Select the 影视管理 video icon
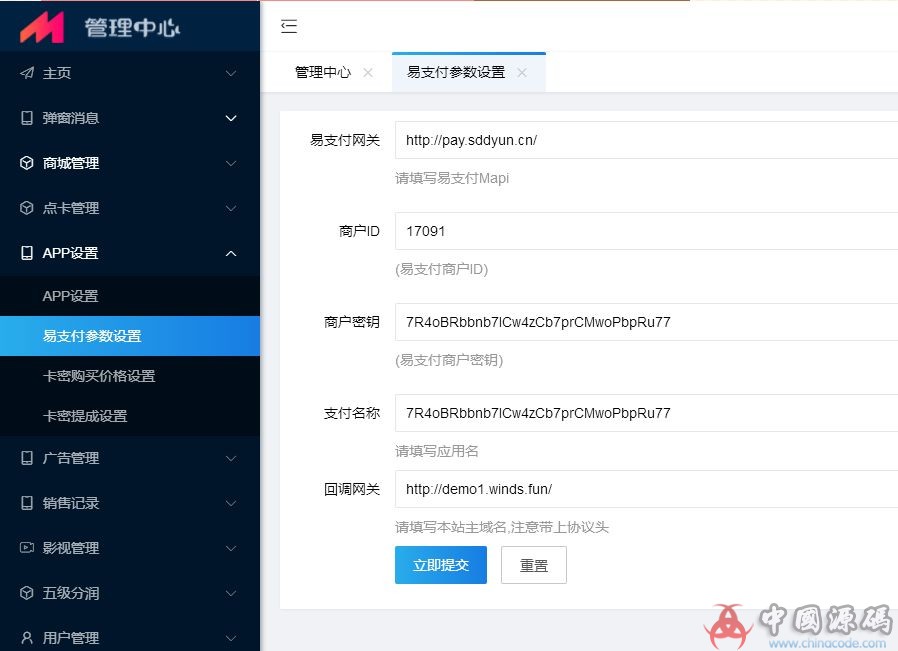The image size is (898, 651). pyautogui.click(x=26, y=548)
